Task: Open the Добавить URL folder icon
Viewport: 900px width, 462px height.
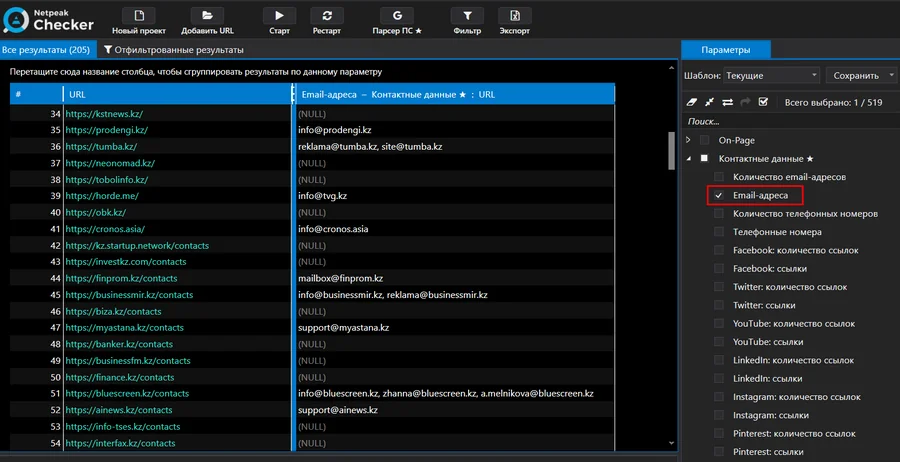Action: click(207, 16)
